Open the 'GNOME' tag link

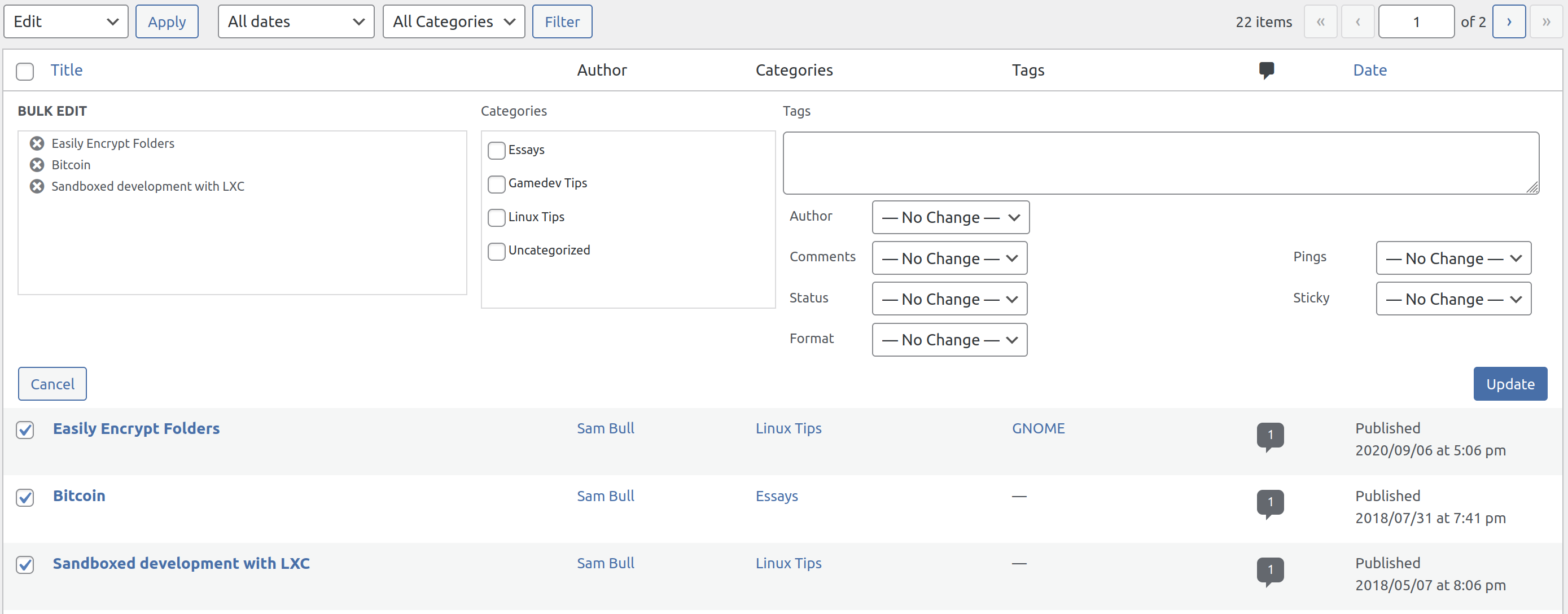[x=1039, y=428]
